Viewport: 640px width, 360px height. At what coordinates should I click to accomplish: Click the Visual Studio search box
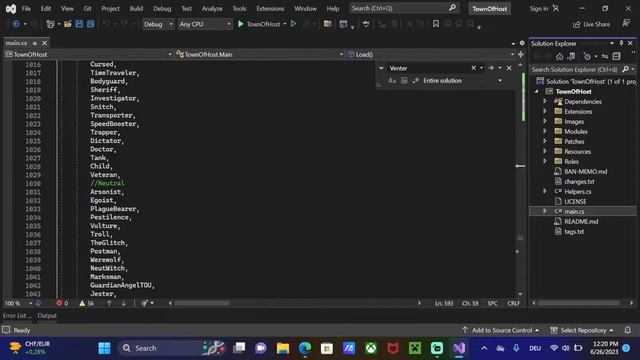coord(404,8)
